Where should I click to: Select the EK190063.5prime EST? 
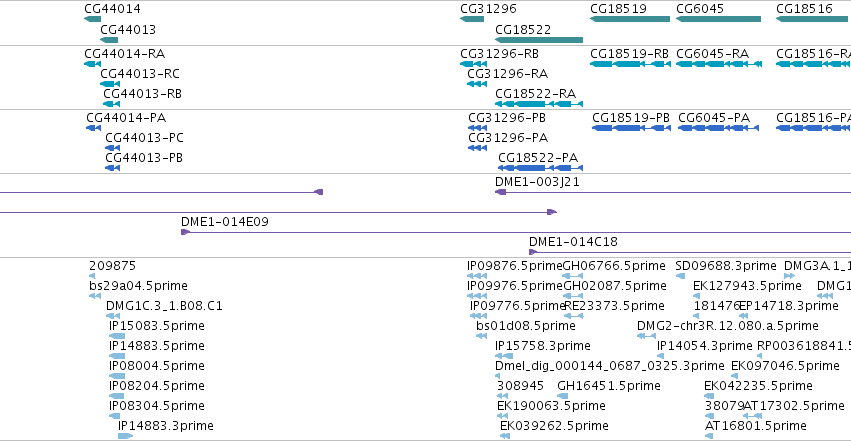[x=503, y=417]
